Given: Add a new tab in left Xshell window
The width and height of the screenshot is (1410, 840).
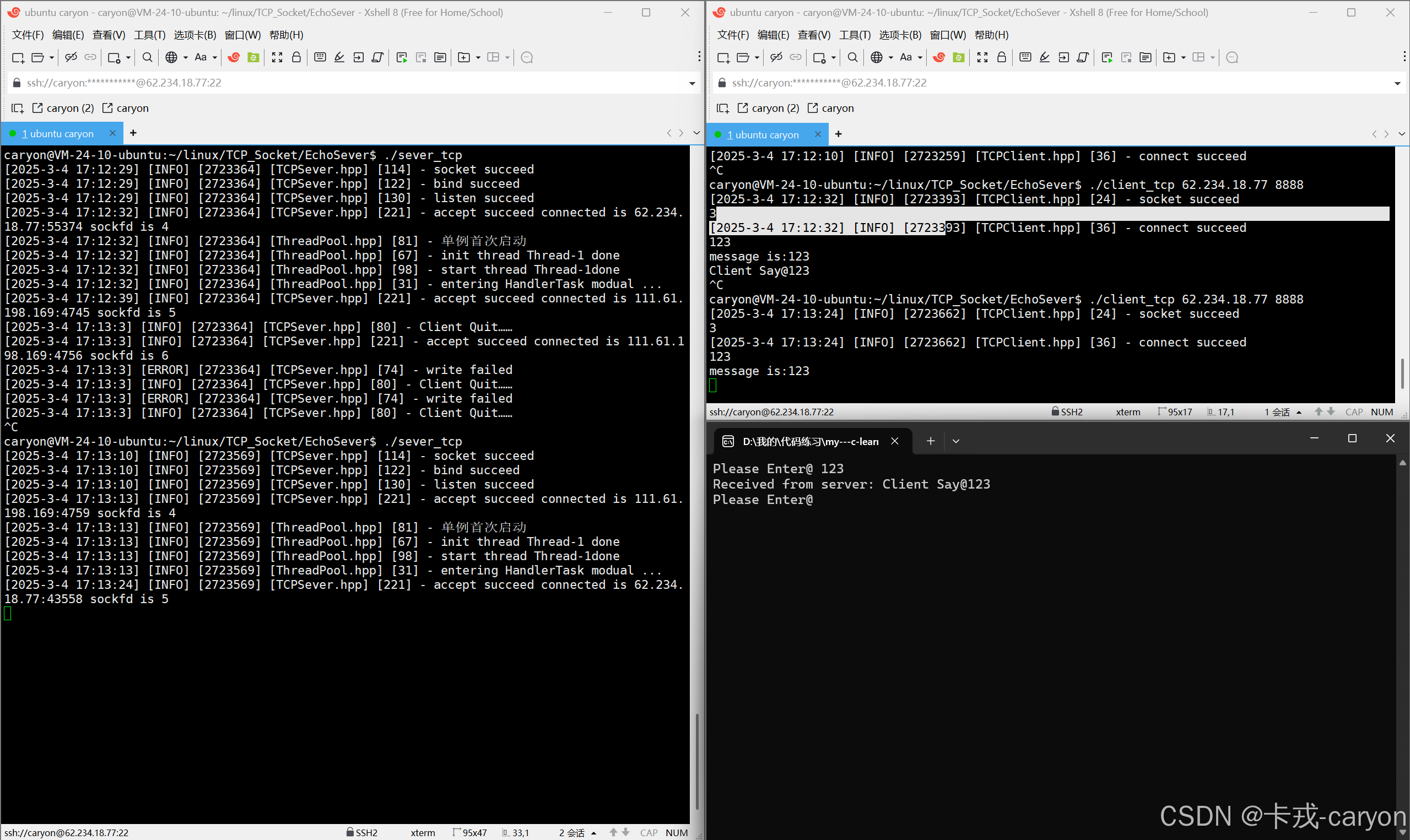Looking at the screenshot, I should (x=133, y=133).
